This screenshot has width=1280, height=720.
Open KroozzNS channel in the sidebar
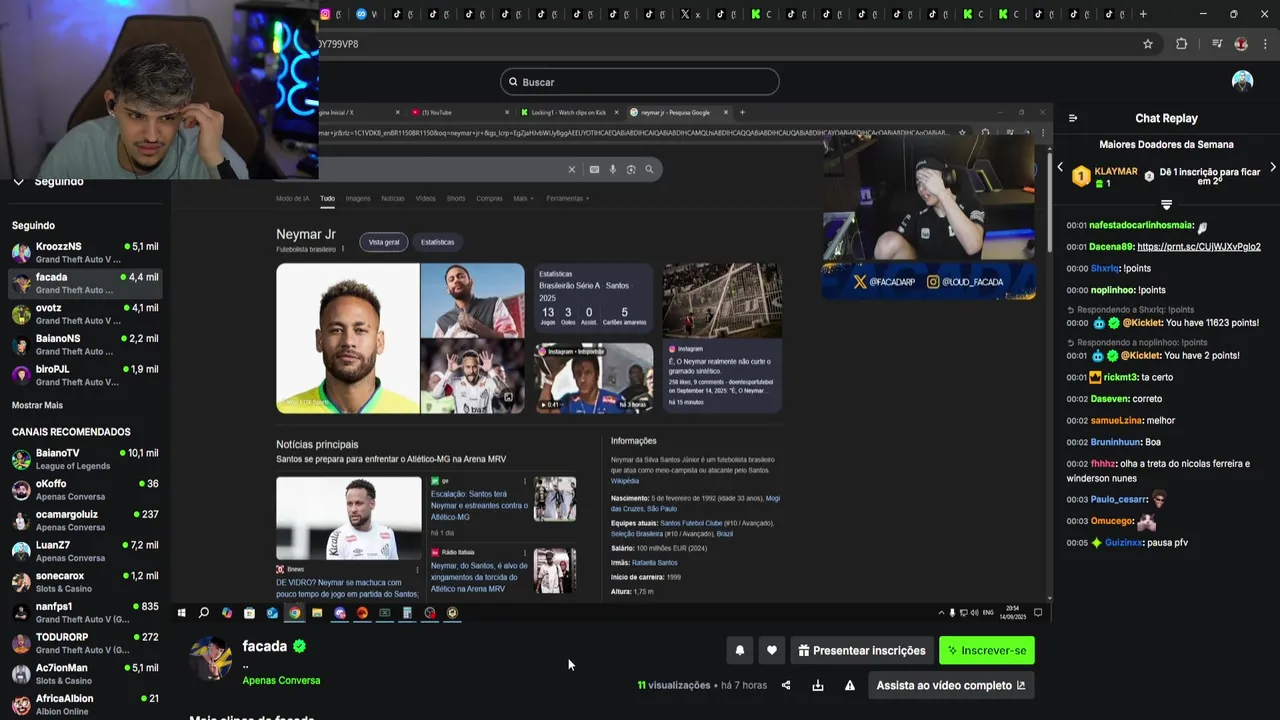(x=85, y=252)
